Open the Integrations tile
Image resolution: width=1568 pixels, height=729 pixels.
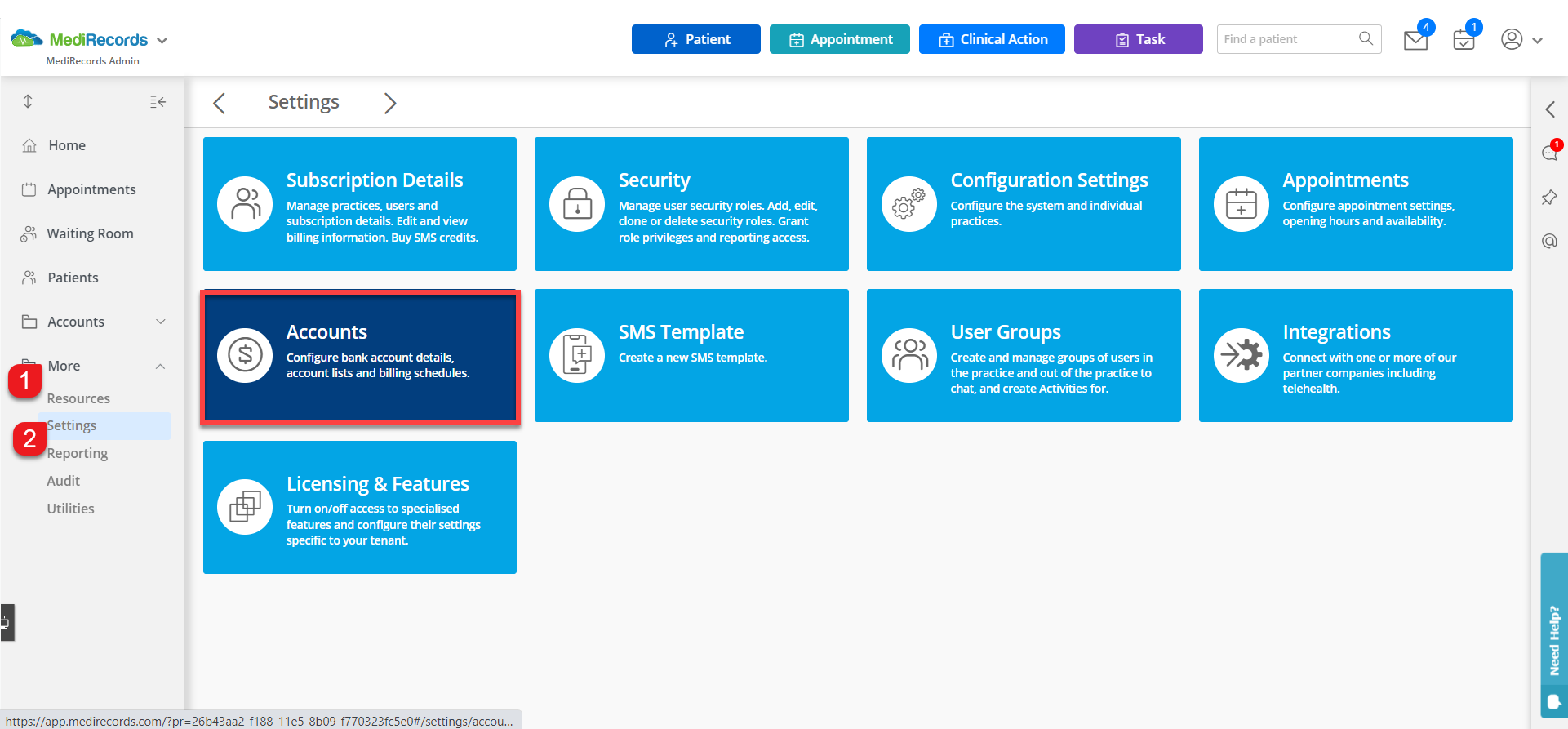coord(1356,355)
